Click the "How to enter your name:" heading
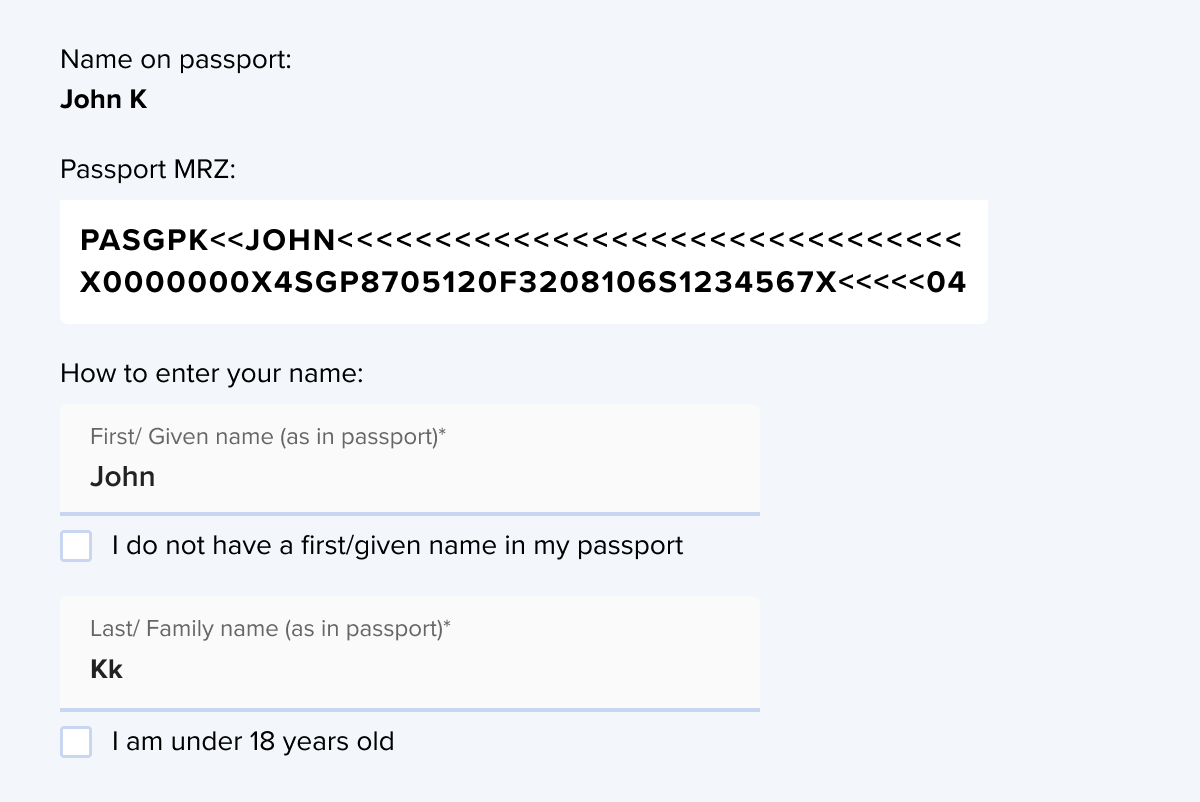Screen dimensions: 1200x802 pos(211,374)
